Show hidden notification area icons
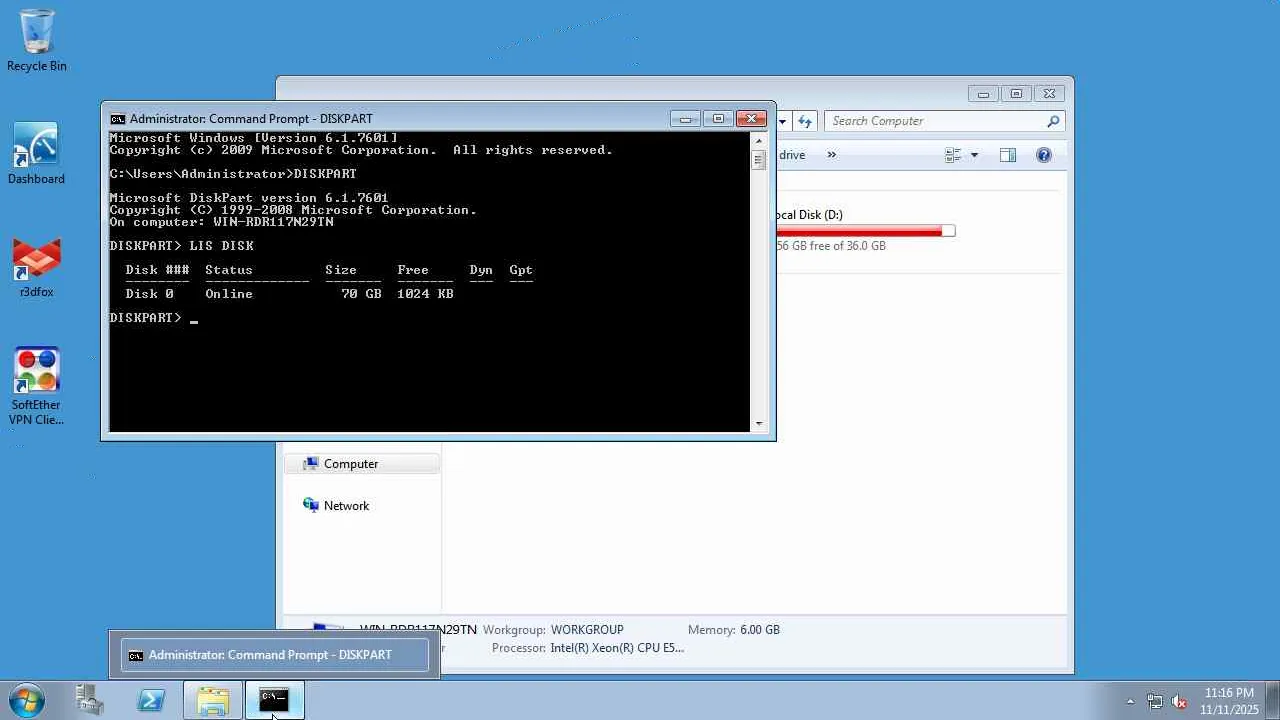 coord(1130,702)
